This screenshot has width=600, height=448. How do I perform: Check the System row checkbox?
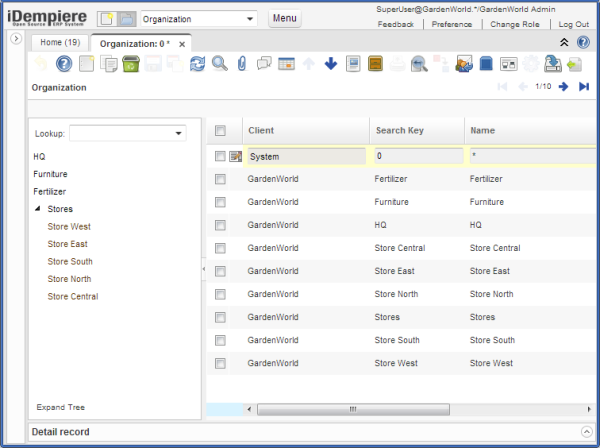pos(220,156)
